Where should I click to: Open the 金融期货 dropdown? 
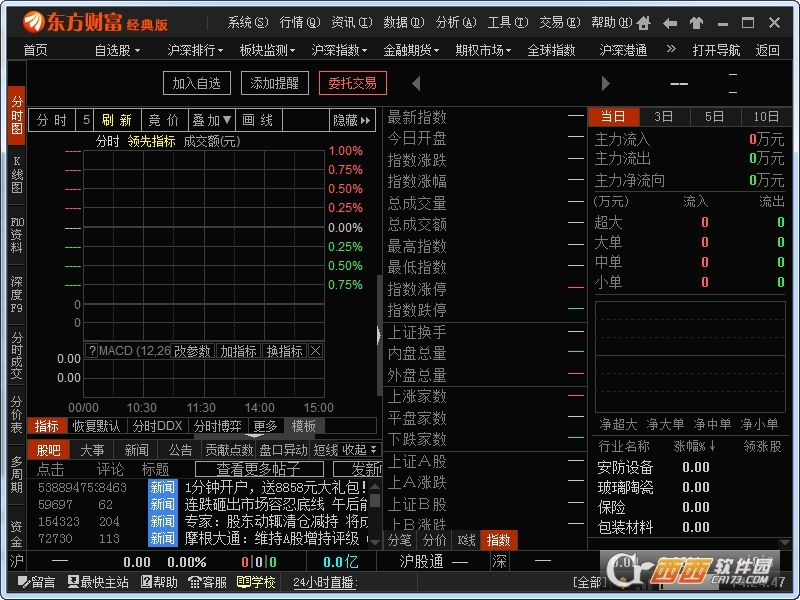411,50
